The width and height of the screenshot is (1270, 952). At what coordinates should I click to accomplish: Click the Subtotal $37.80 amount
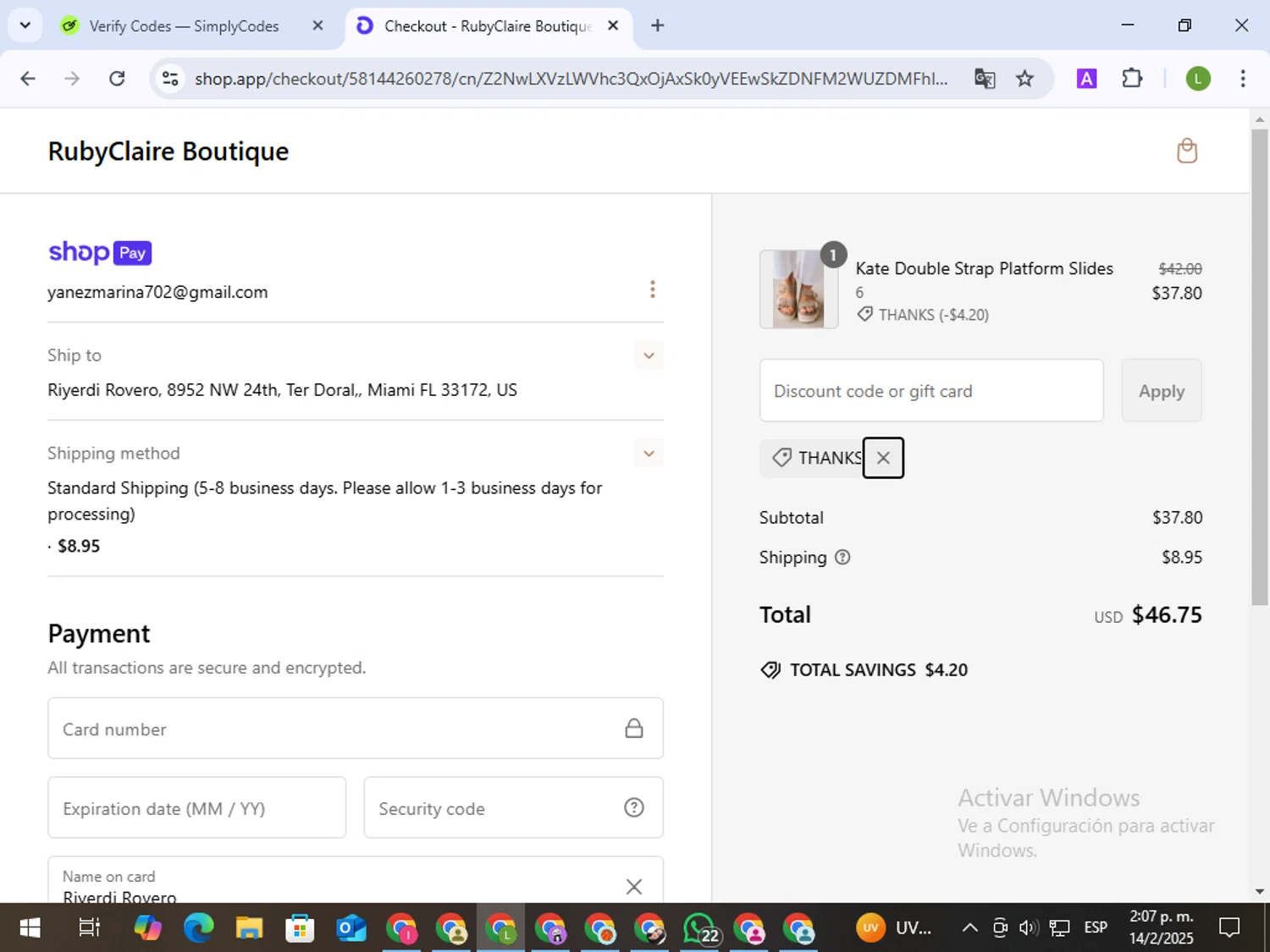[1177, 518]
